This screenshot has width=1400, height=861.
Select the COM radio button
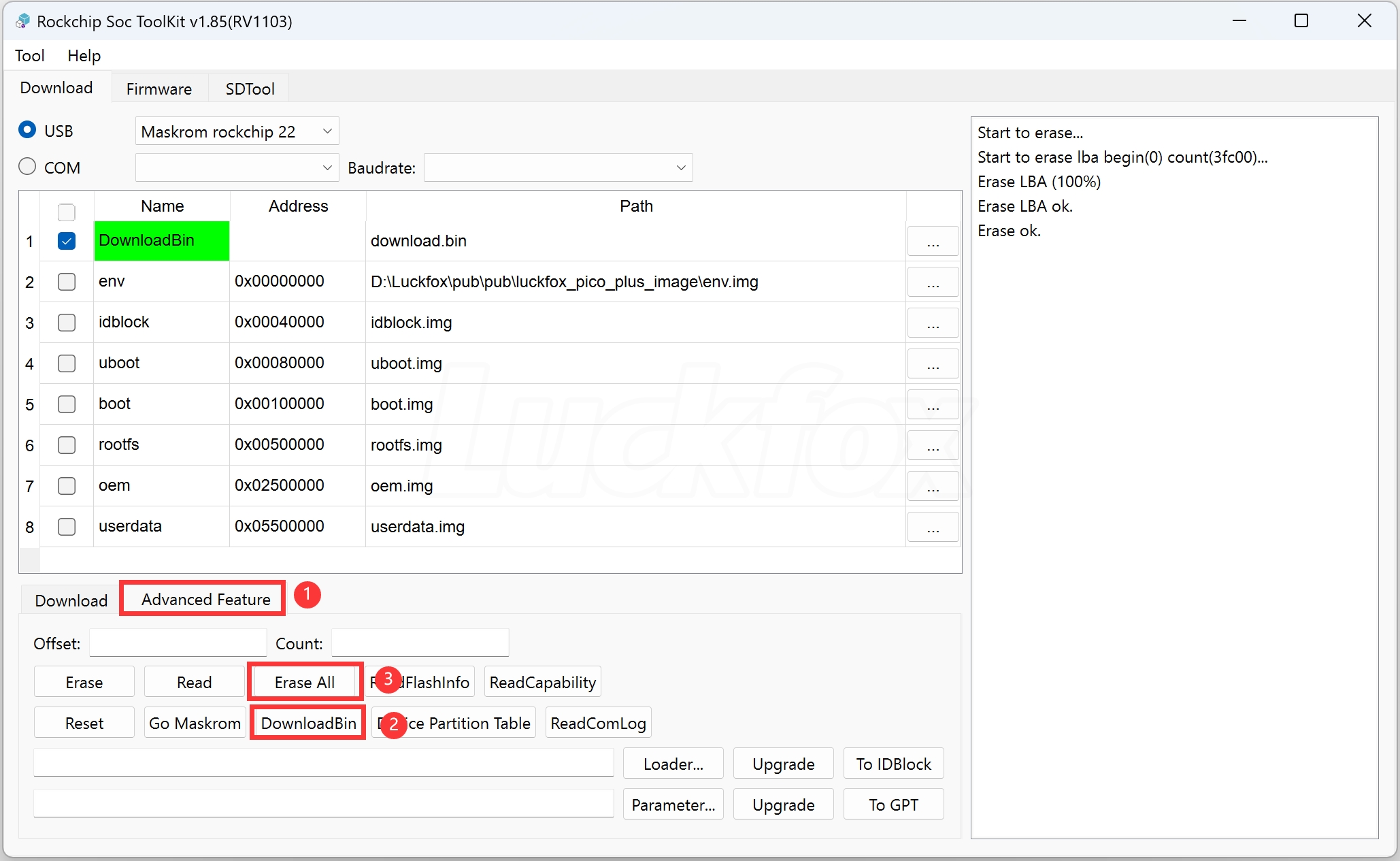pos(27,167)
